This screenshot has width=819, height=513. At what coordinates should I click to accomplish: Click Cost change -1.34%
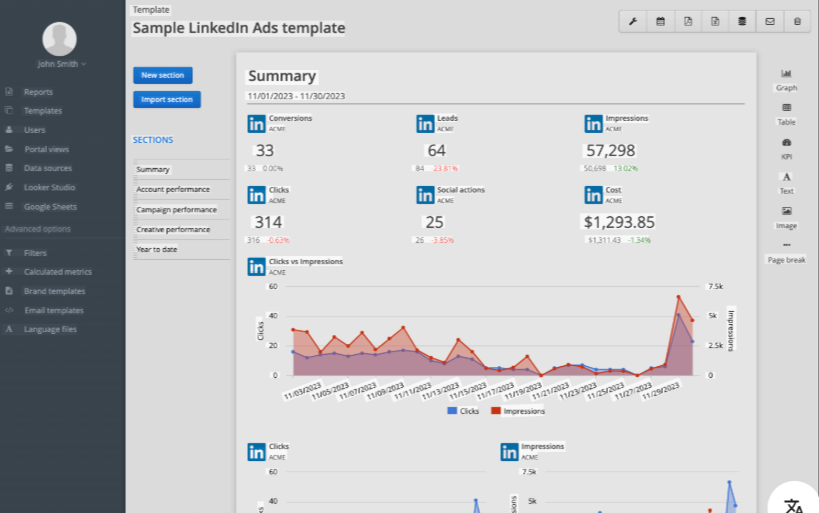(x=639, y=240)
